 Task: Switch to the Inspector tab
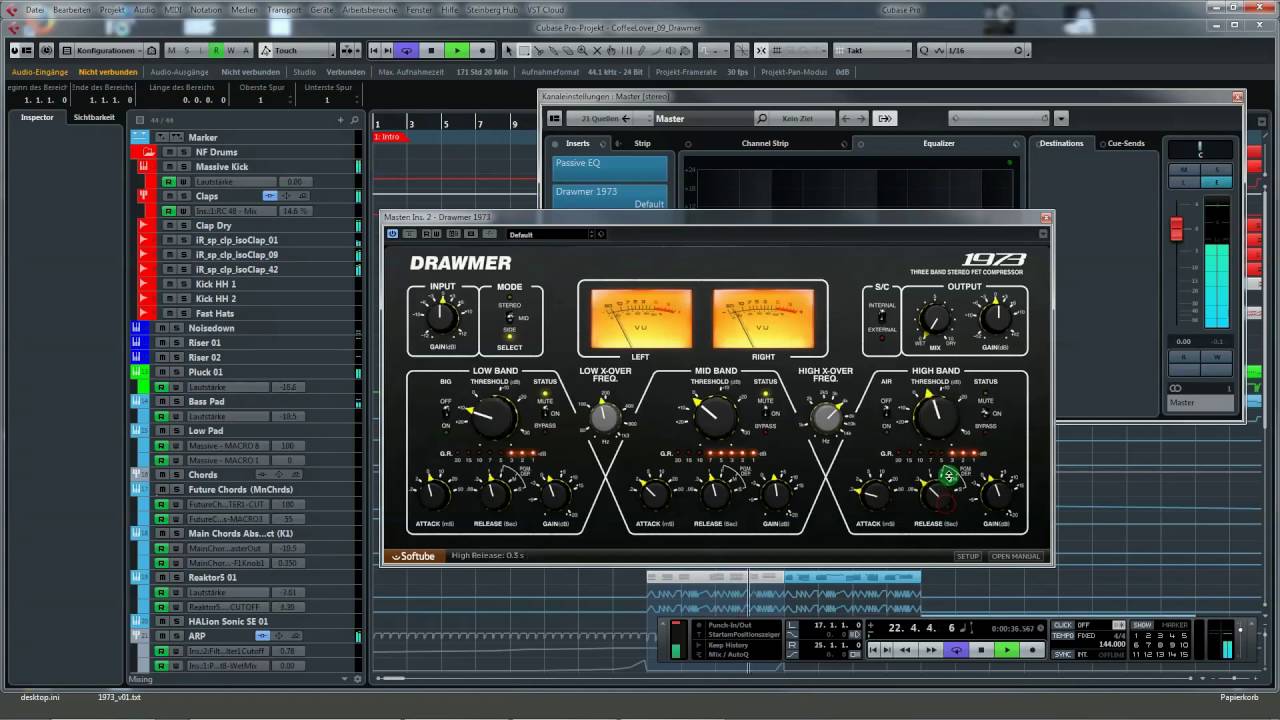37,117
